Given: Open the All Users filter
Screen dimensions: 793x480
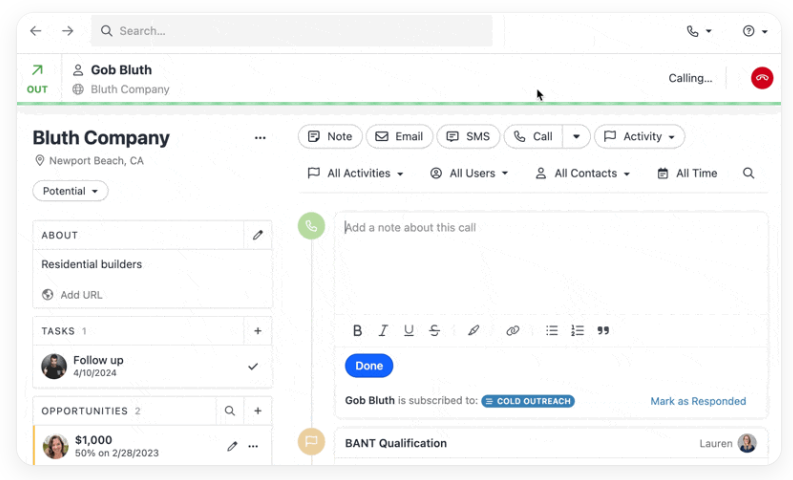Looking at the screenshot, I should [469, 173].
